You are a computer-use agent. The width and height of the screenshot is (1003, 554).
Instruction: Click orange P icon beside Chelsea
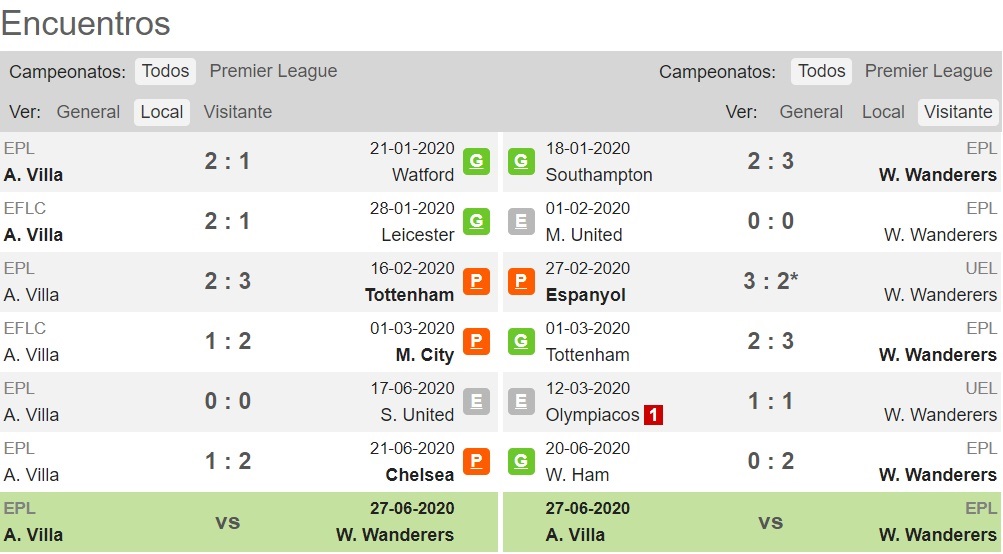pos(477,462)
